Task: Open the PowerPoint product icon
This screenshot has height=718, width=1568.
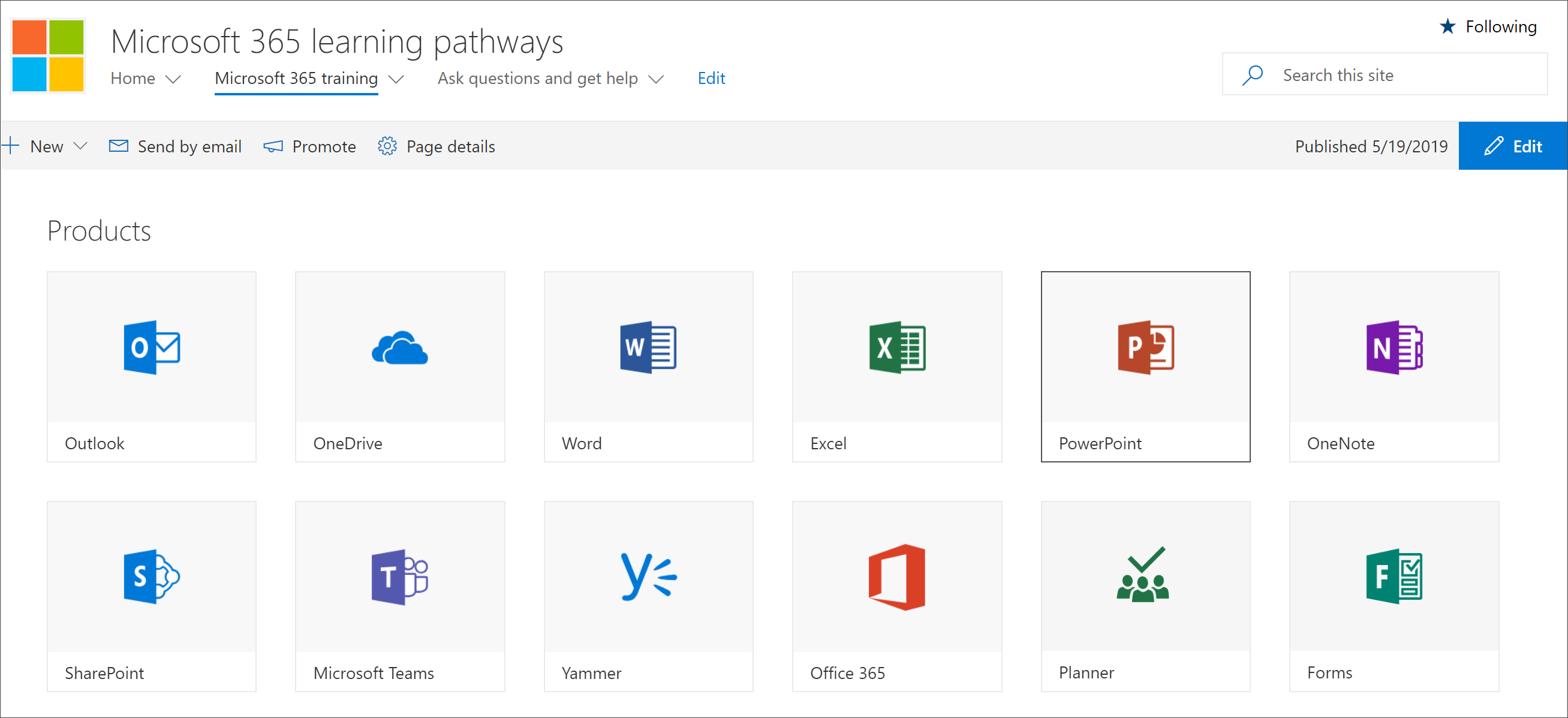Action: (x=1145, y=347)
